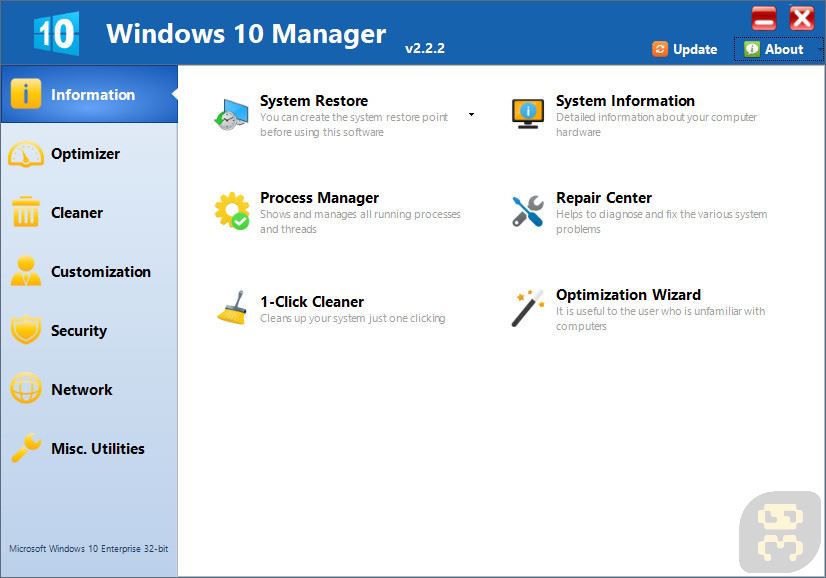Switch to the Optimizer tab label

point(85,154)
